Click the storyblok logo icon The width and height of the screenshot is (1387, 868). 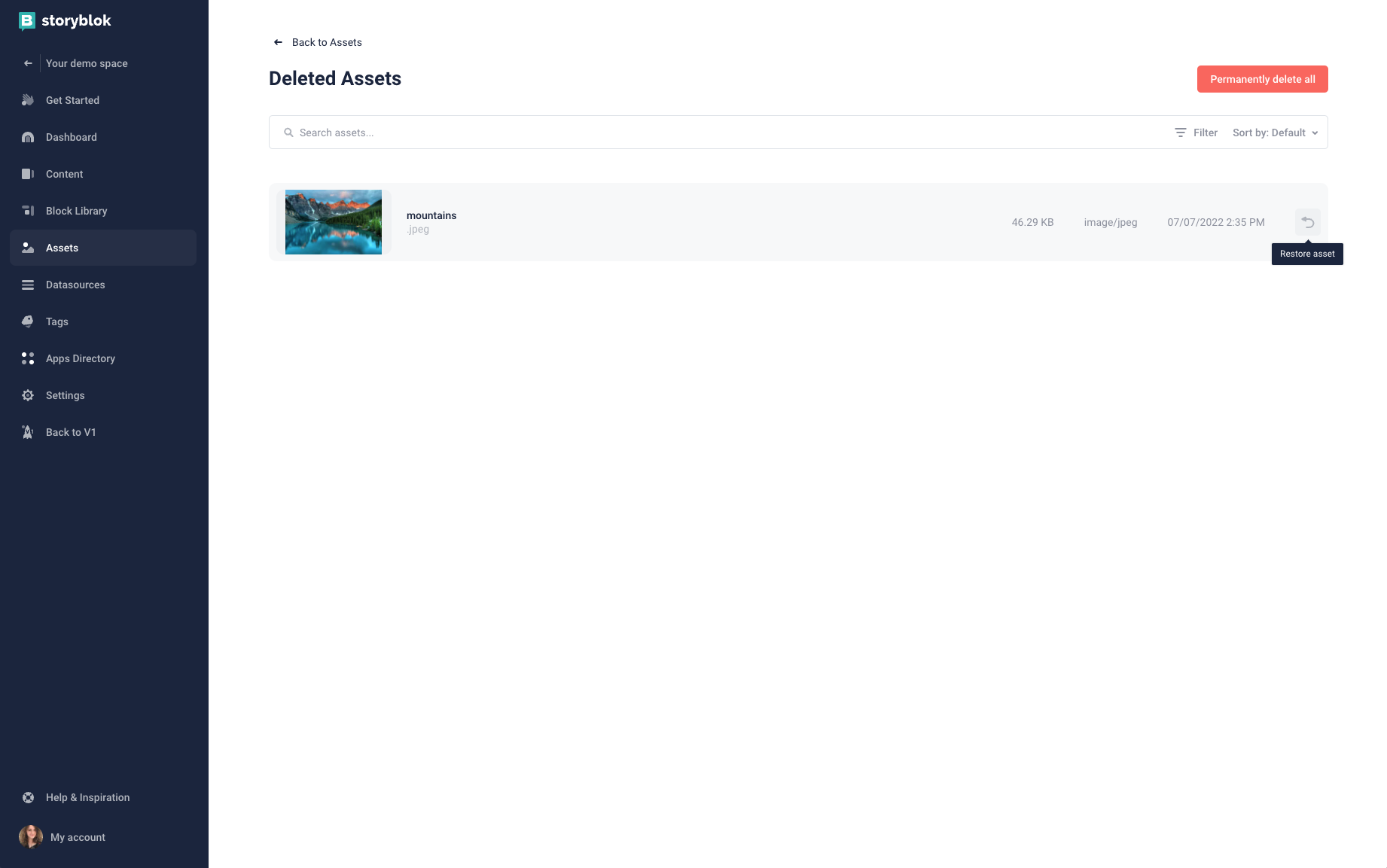[27, 21]
